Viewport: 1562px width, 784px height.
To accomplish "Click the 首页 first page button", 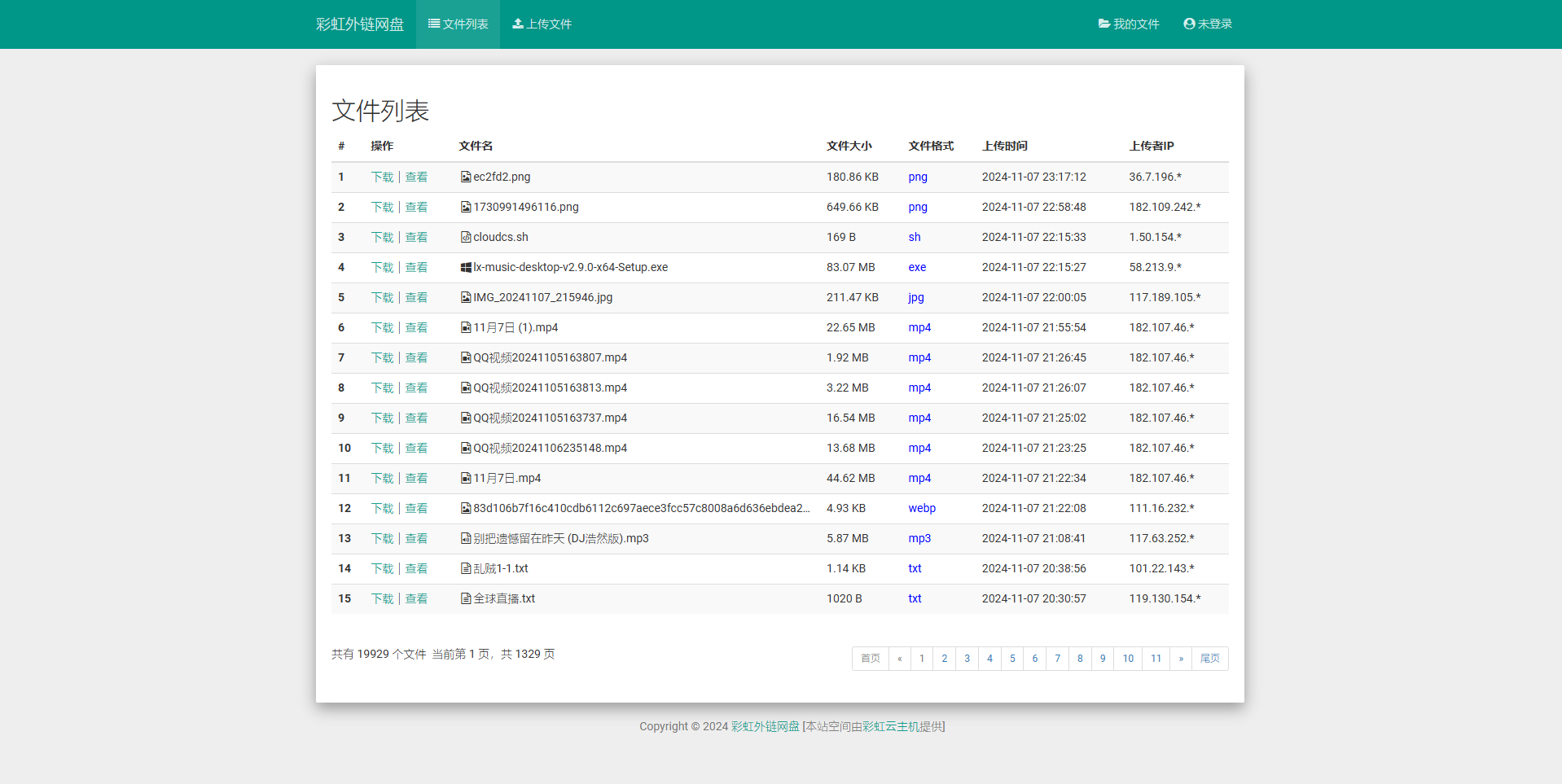I will 871,659.
